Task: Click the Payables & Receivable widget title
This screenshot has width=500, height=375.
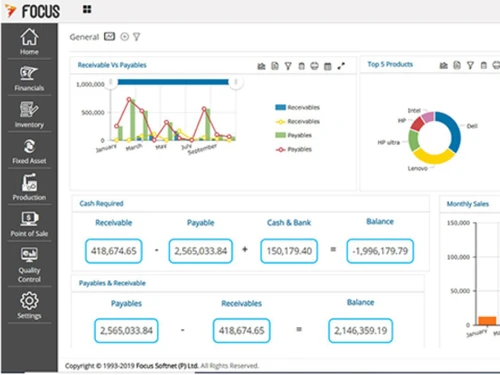Action: (112, 283)
